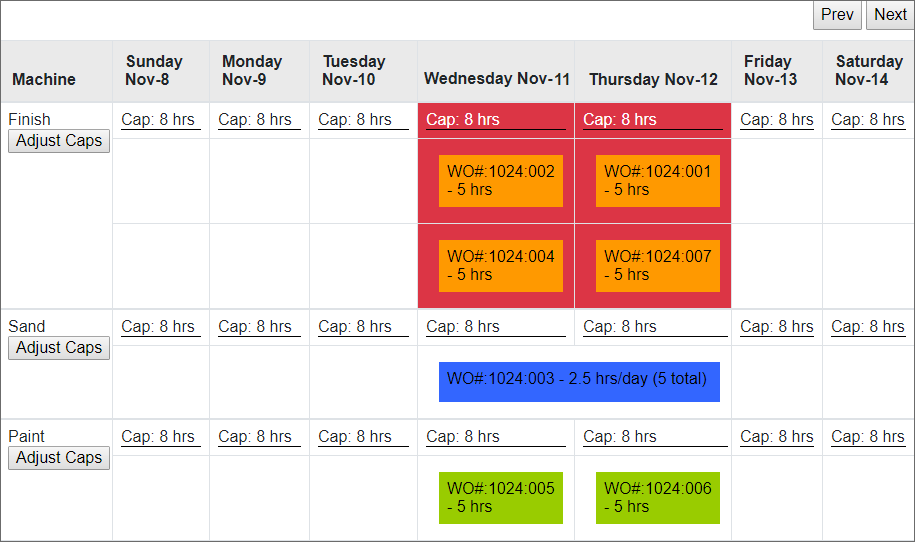Open Adjust Caps for Sand machine

point(59,348)
